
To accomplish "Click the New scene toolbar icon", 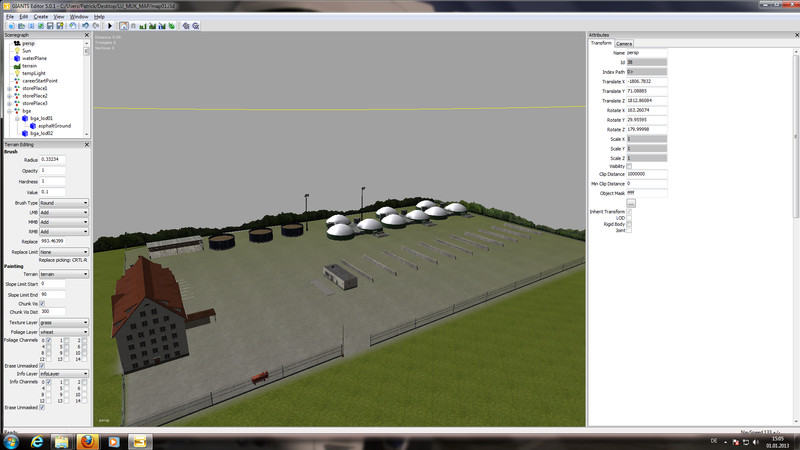I will 11,26.
